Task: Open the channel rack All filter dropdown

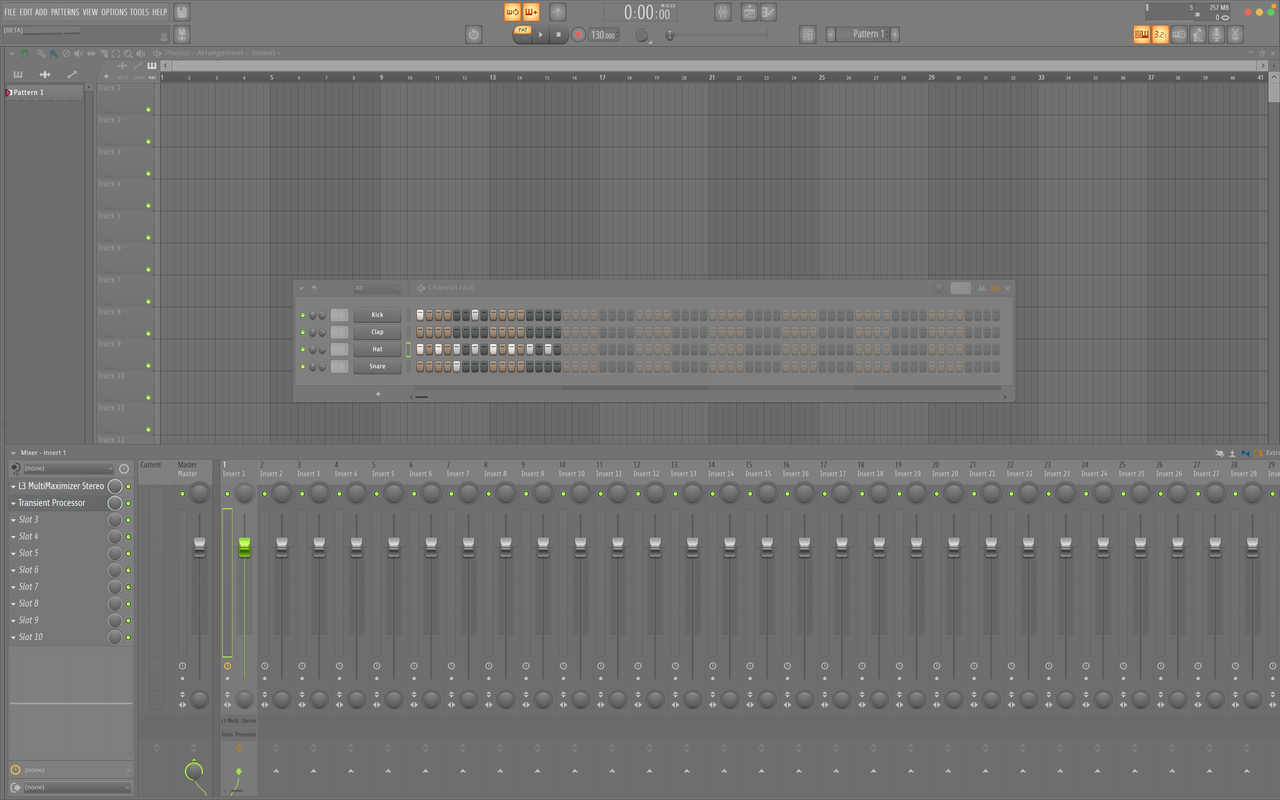Action: [x=377, y=288]
